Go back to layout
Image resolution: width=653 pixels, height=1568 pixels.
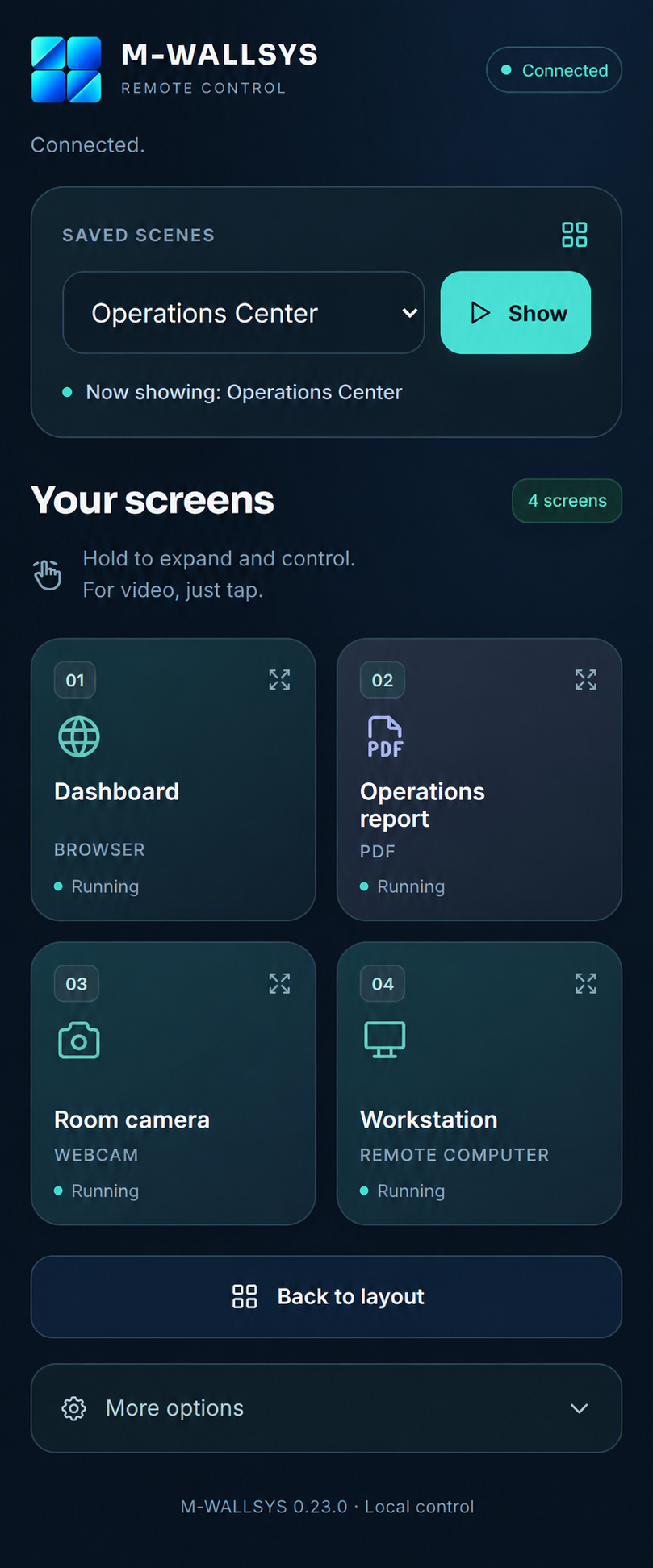[x=326, y=1297]
